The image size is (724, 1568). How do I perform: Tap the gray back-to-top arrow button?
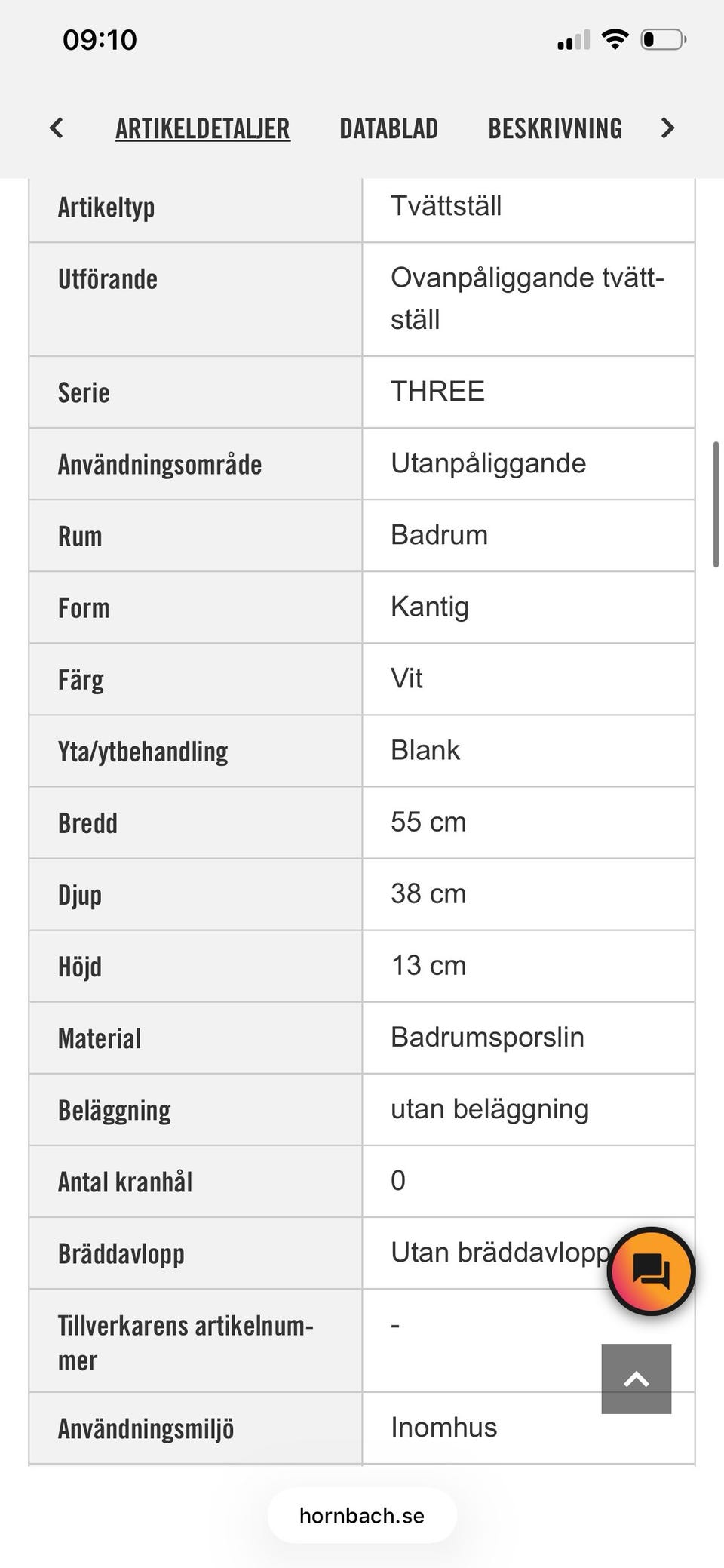(636, 1379)
